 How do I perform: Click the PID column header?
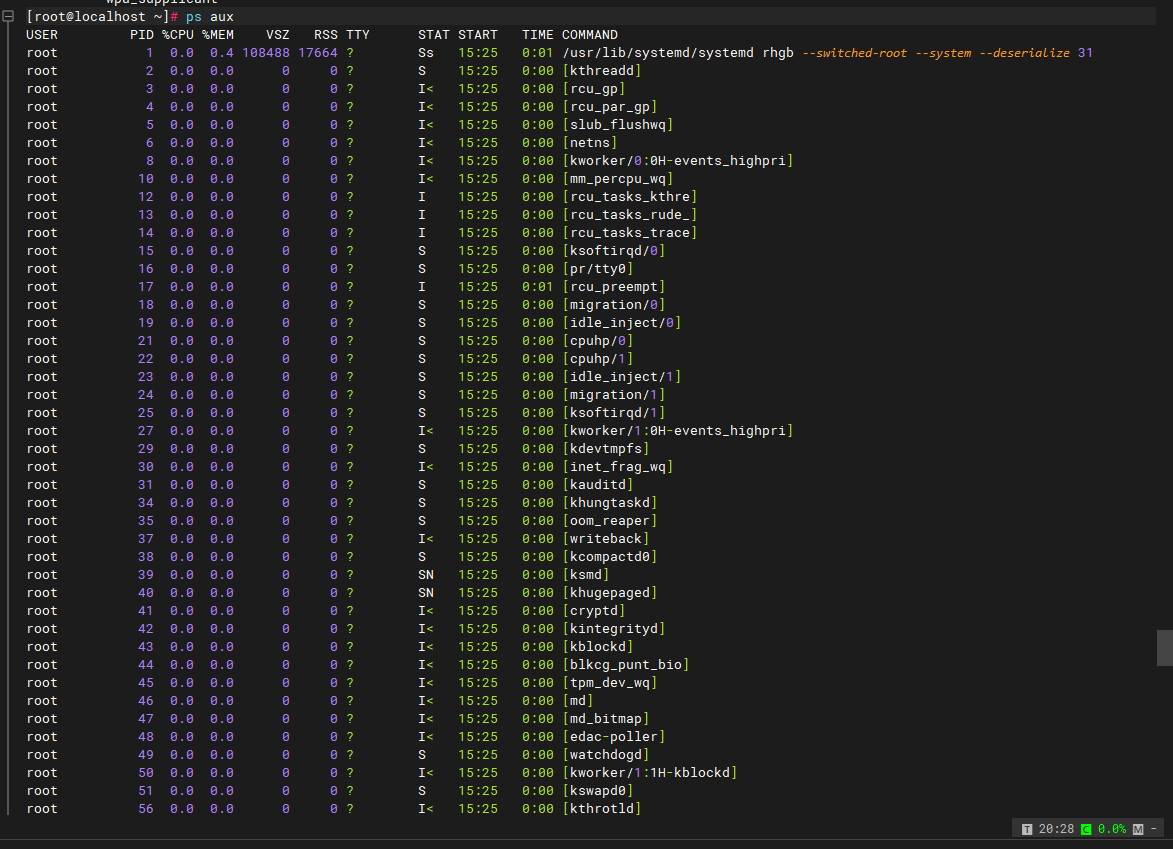[x=141, y=35]
